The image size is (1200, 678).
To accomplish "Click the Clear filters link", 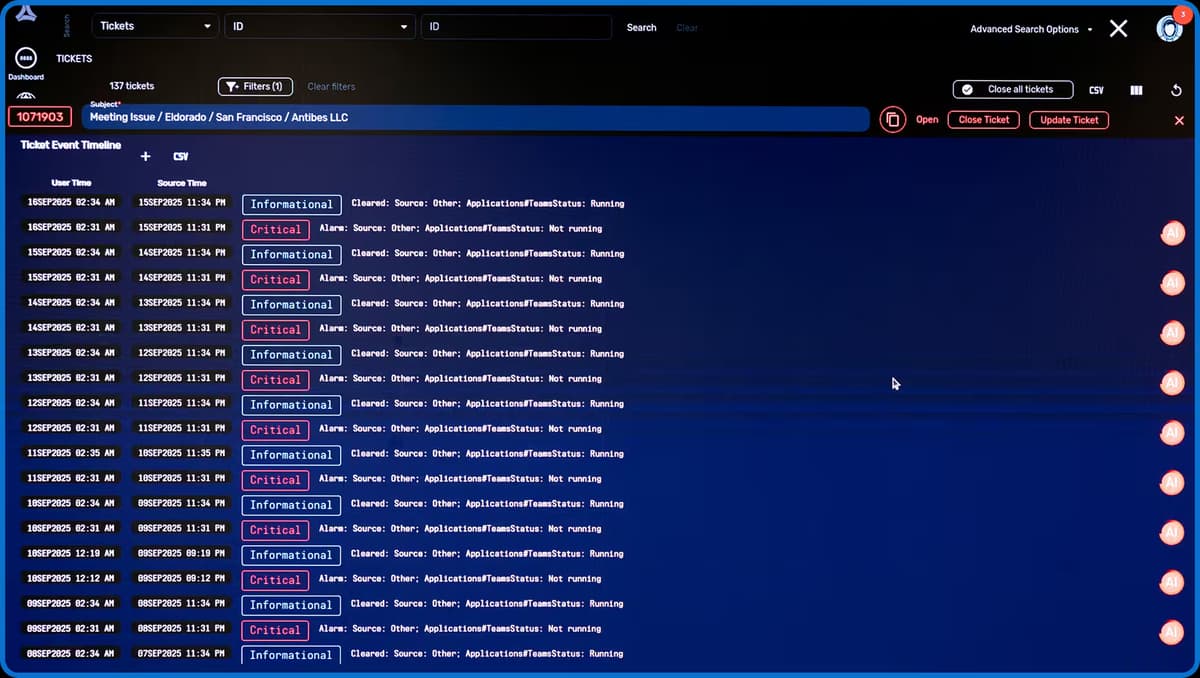I will [331, 87].
